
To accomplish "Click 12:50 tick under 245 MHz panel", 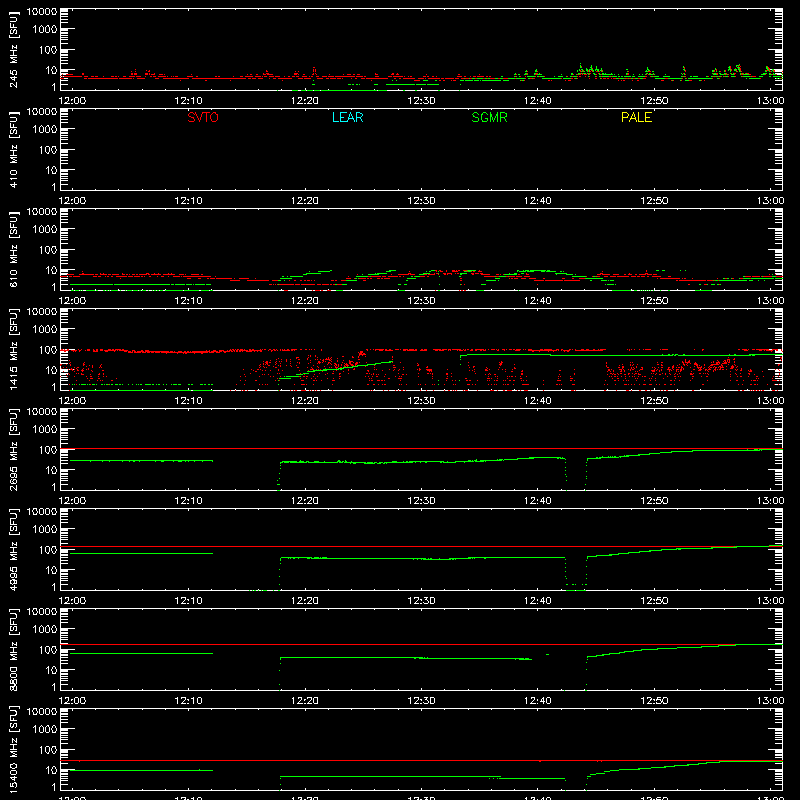I will point(654,101).
